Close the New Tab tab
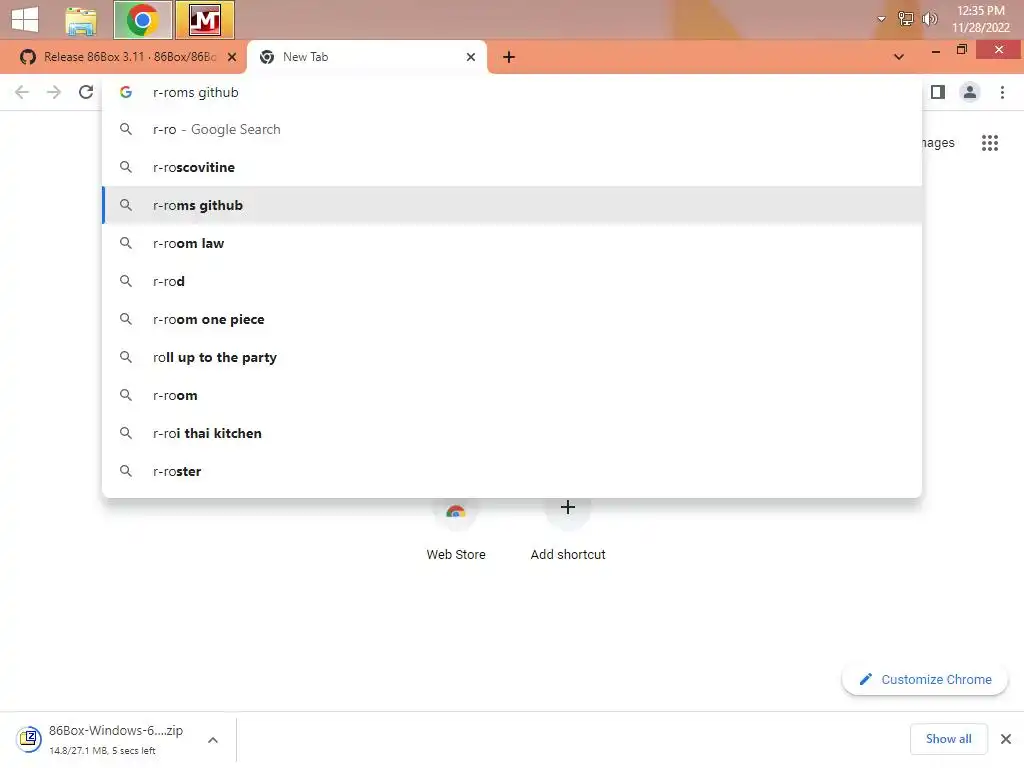The image size is (1024, 768). [x=471, y=57]
